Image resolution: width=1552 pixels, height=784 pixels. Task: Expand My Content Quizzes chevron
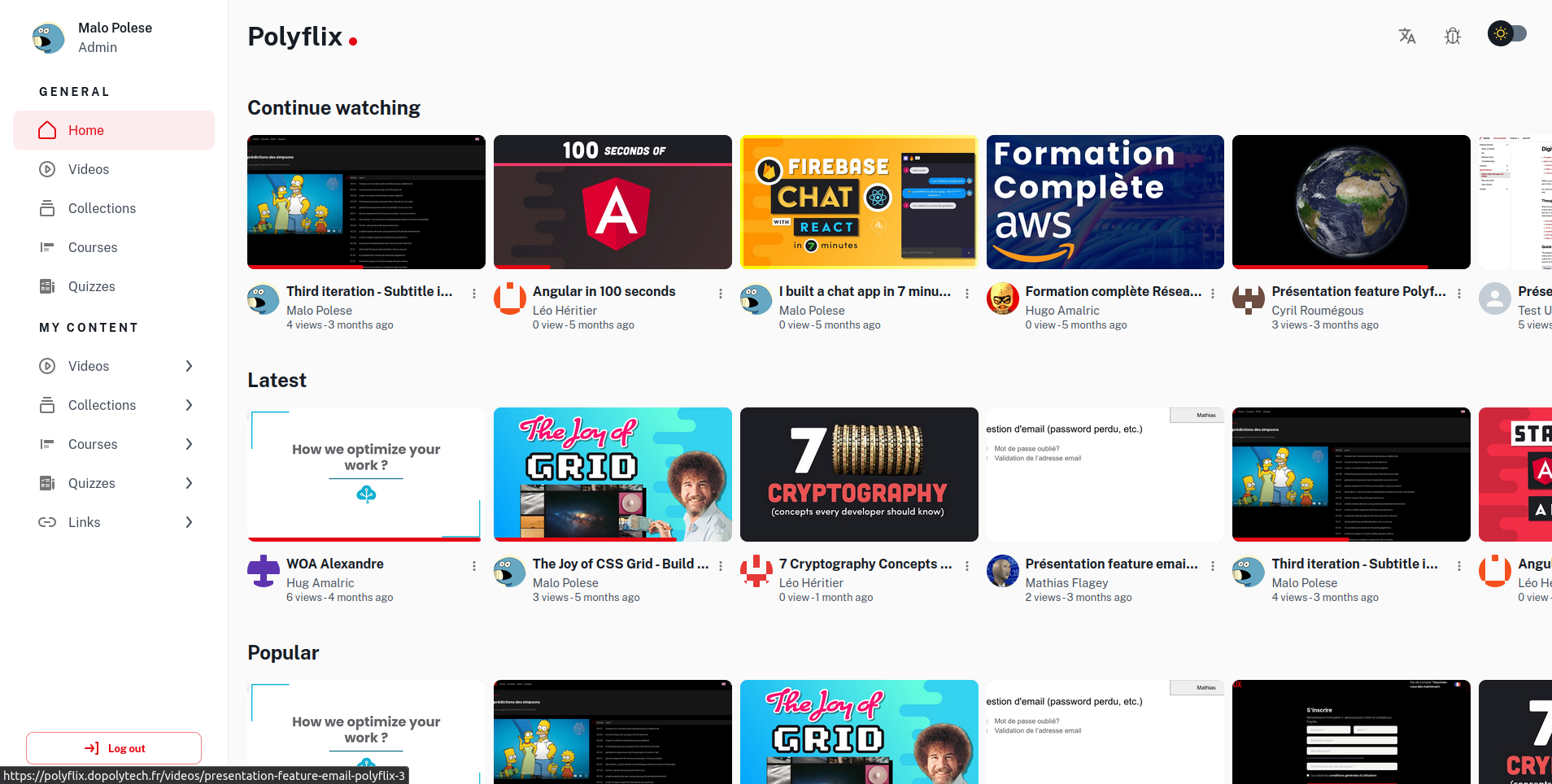189,483
